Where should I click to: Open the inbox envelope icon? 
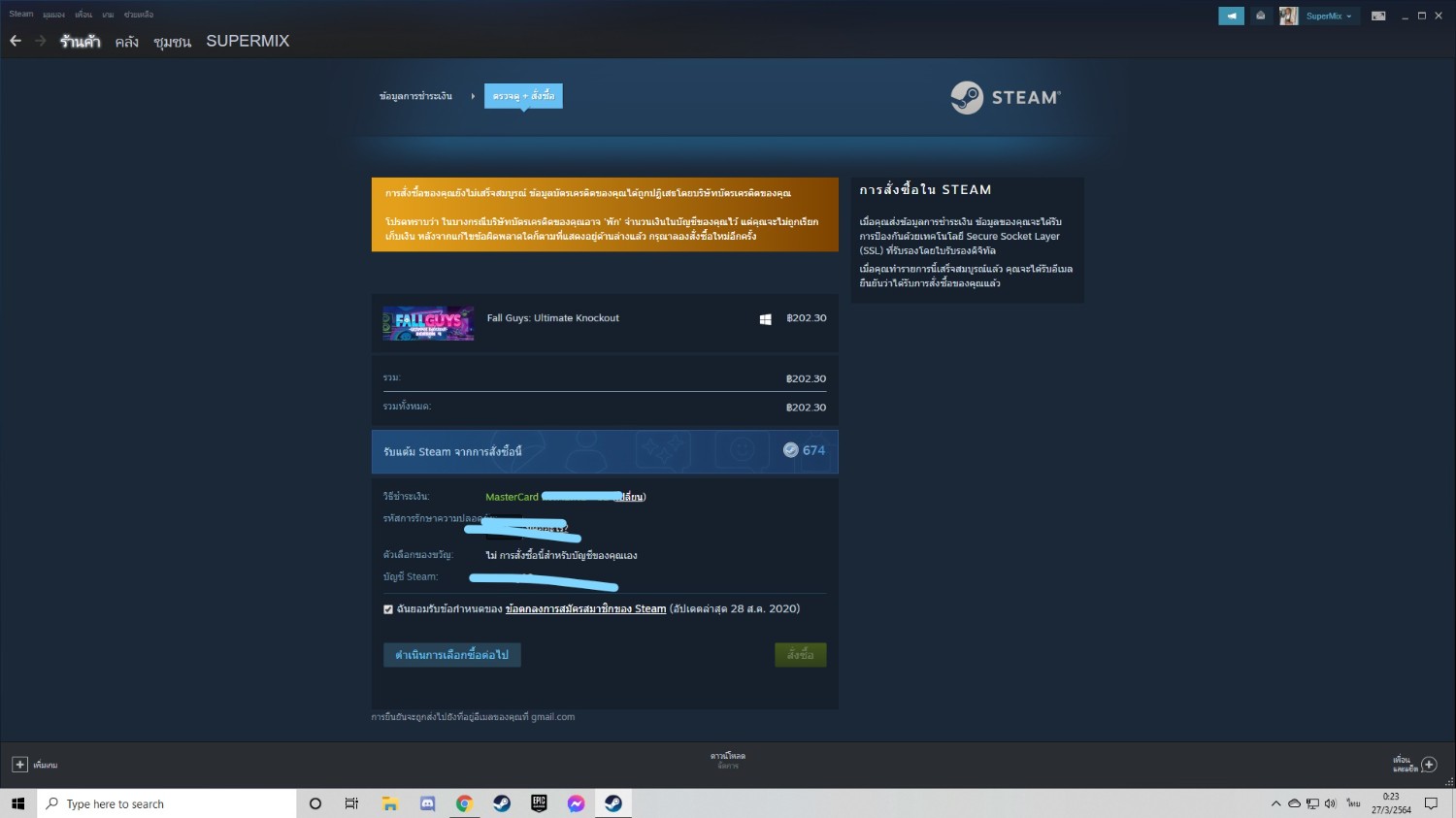pyautogui.click(x=1260, y=16)
